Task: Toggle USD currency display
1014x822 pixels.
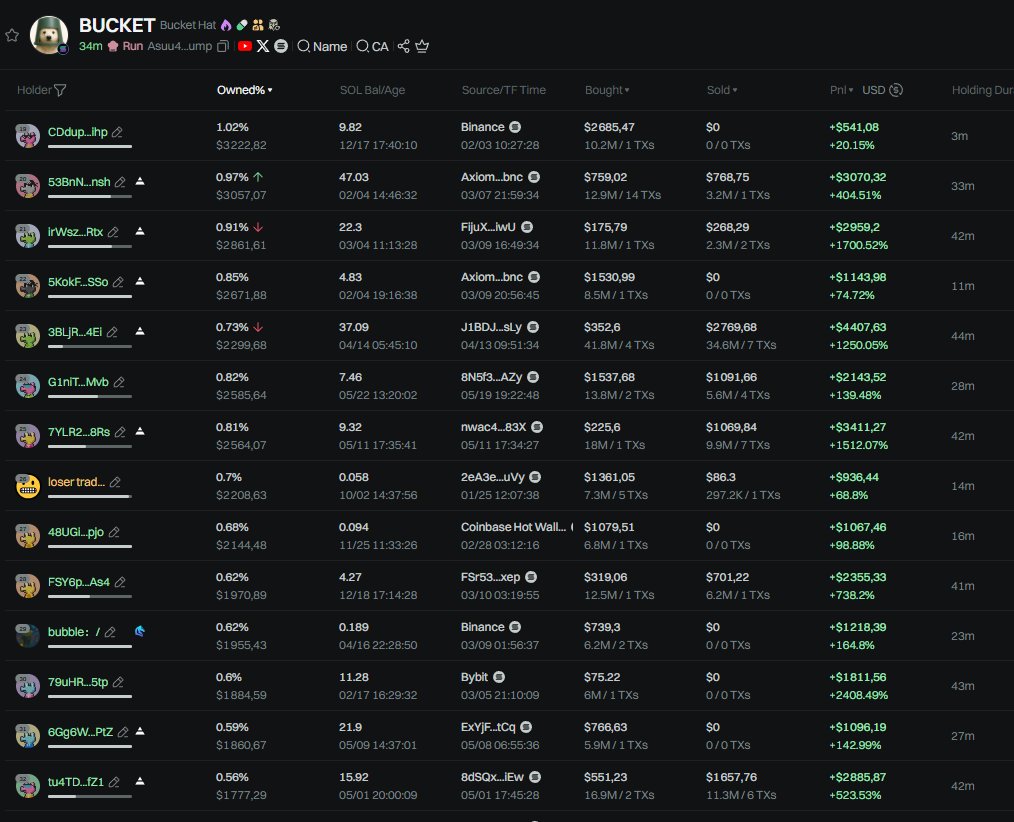Action: point(882,90)
